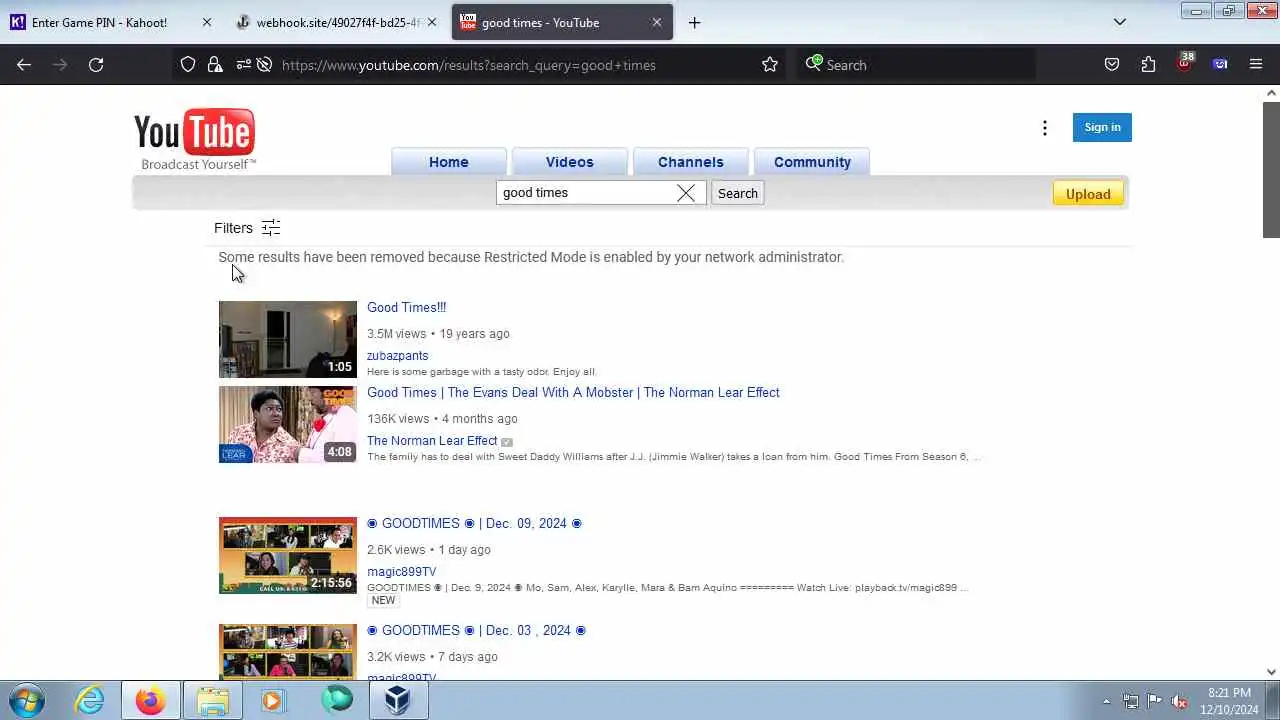The height and width of the screenshot is (720, 1280).
Task: Click the site padlock security icon
Action: click(x=215, y=65)
